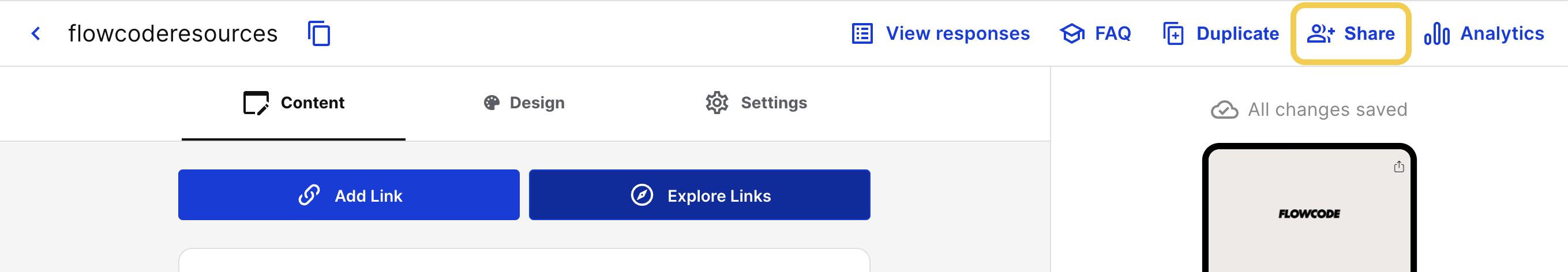Switch to the Design tab
Image resolution: width=1568 pixels, height=272 pixels.
[524, 103]
